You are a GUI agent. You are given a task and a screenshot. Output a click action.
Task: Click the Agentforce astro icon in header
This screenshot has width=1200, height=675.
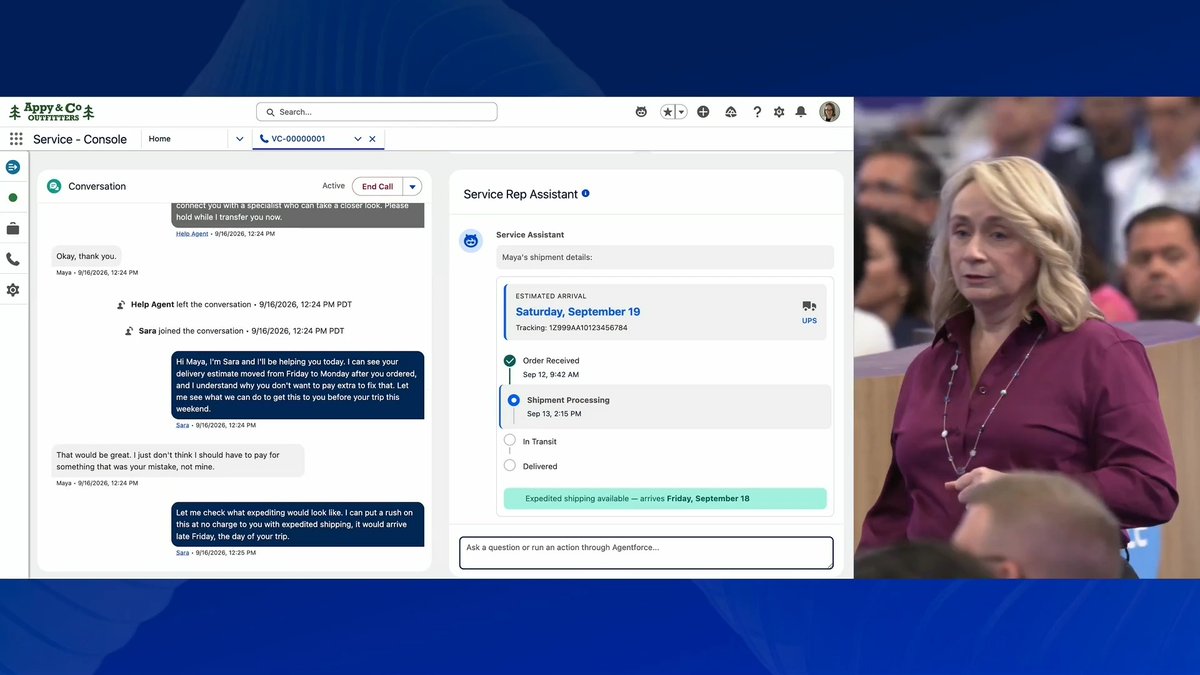641,112
